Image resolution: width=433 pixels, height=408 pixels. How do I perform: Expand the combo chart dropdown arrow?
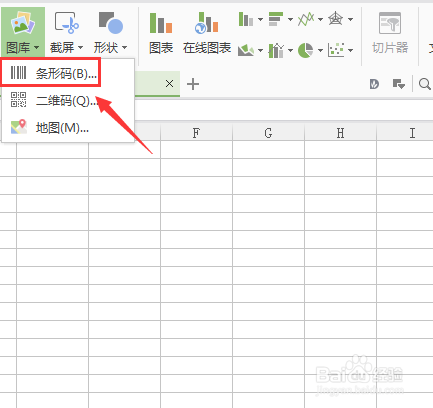[290, 51]
